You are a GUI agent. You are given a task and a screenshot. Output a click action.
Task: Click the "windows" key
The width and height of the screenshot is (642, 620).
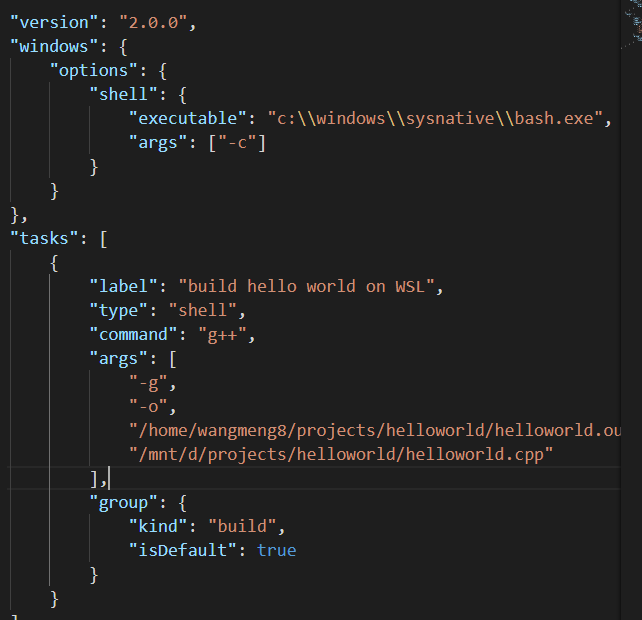[x=54, y=47]
